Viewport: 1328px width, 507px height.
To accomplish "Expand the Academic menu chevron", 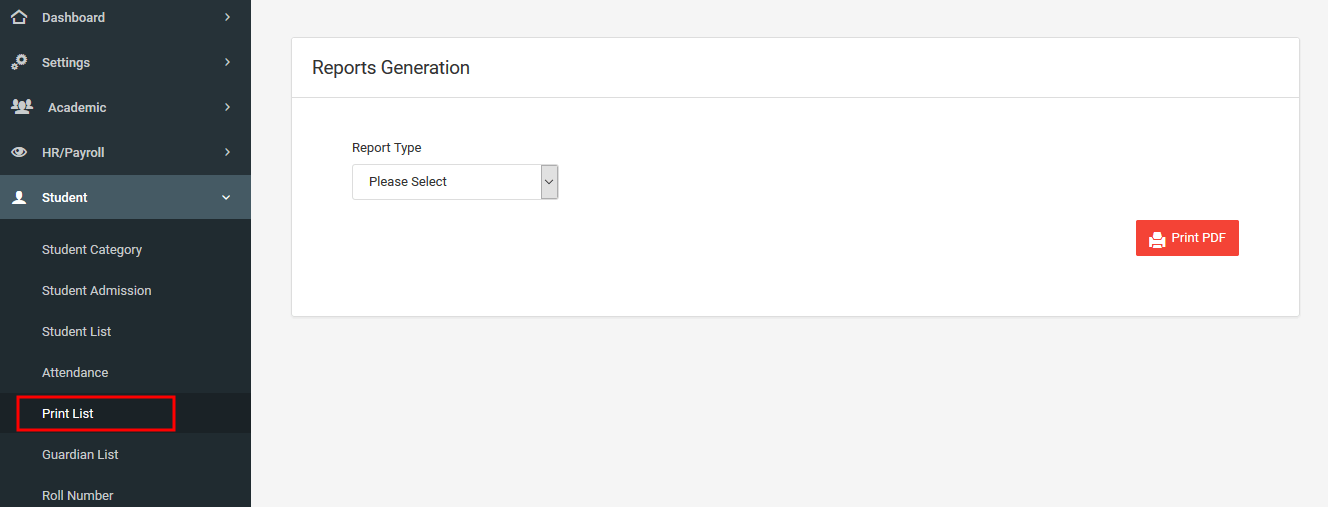I will coord(227,107).
